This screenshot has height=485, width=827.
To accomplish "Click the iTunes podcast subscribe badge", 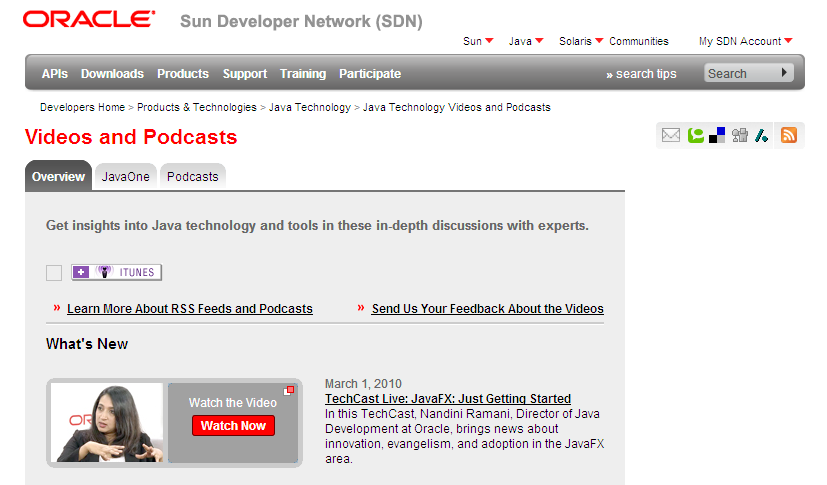I will tap(116, 272).
